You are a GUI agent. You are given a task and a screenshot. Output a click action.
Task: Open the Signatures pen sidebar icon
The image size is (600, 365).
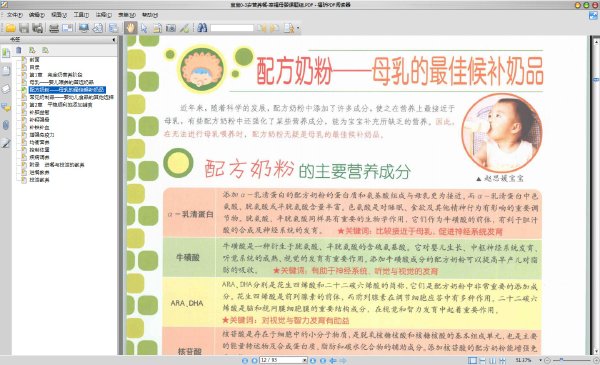coord(6,143)
